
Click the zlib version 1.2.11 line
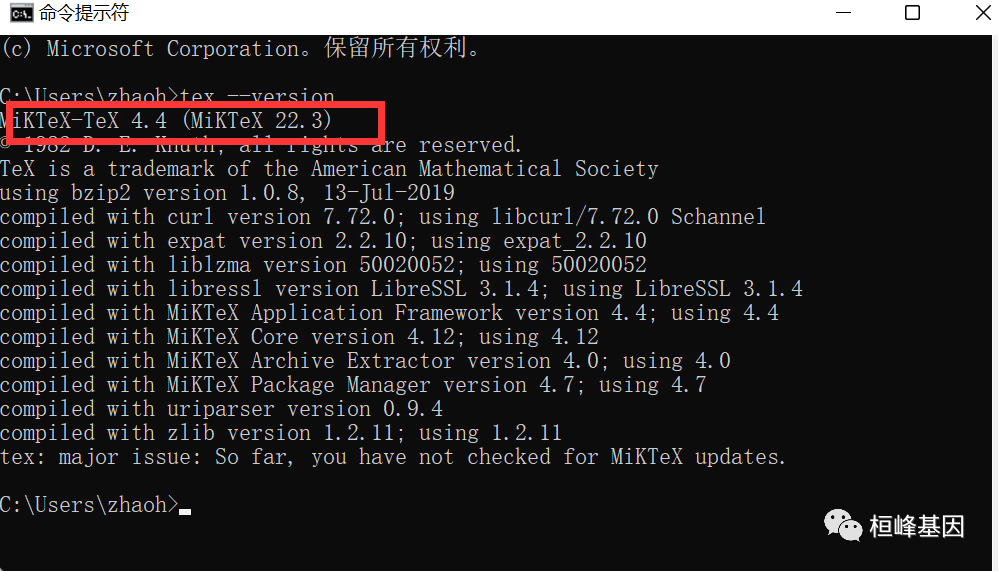(281, 433)
